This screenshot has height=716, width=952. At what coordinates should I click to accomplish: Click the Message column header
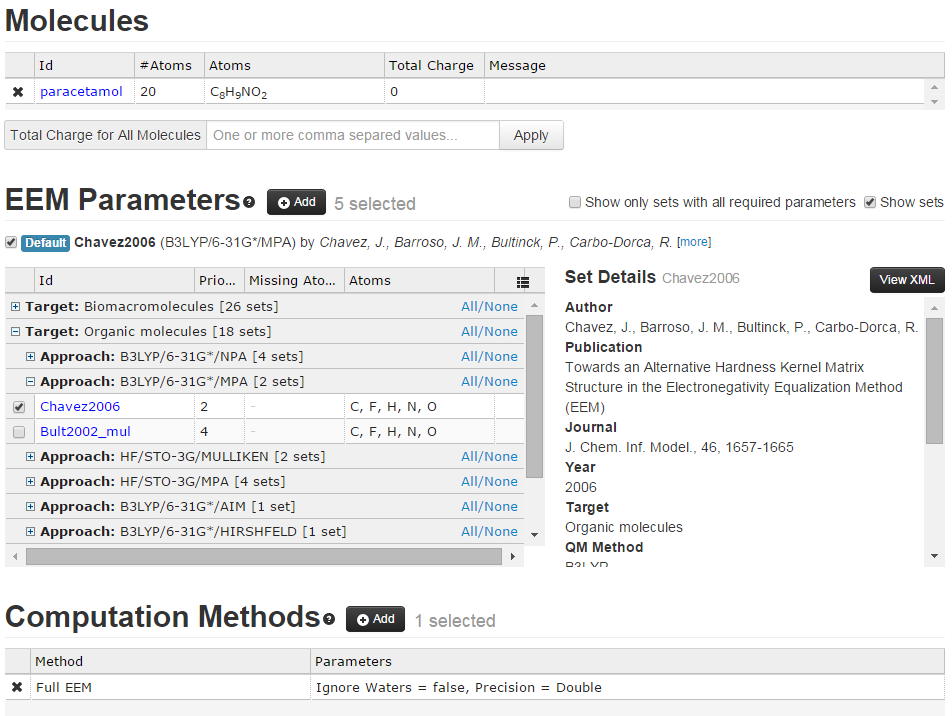click(x=714, y=65)
